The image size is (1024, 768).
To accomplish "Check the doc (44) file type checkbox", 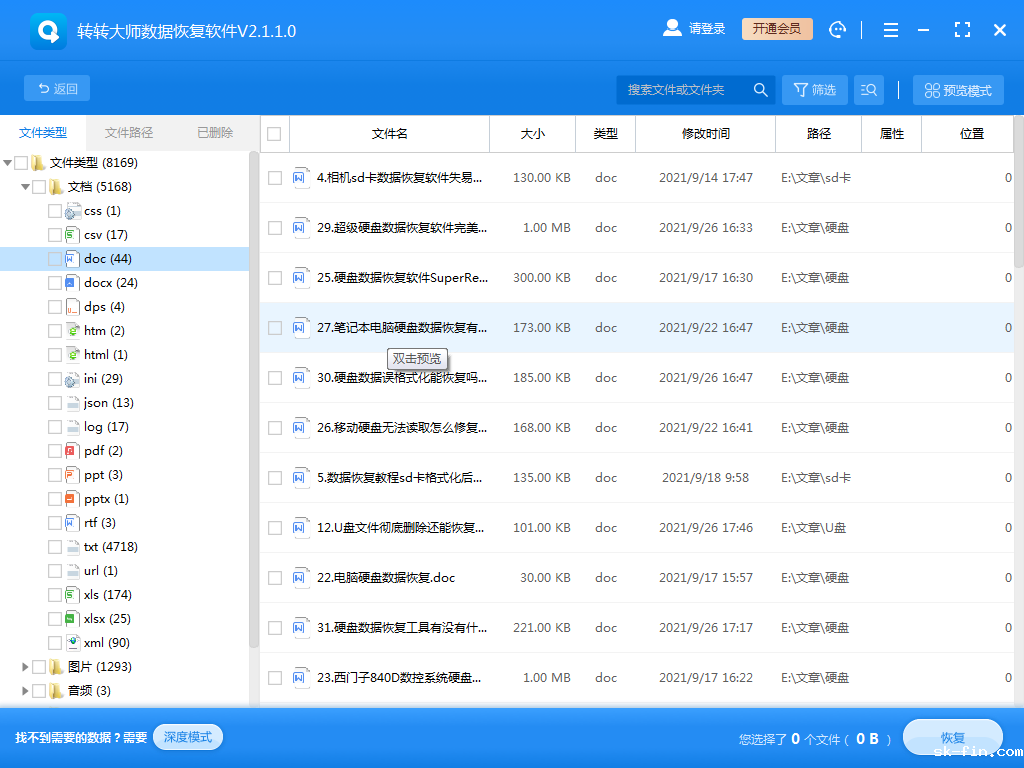I will pyautogui.click(x=56, y=258).
